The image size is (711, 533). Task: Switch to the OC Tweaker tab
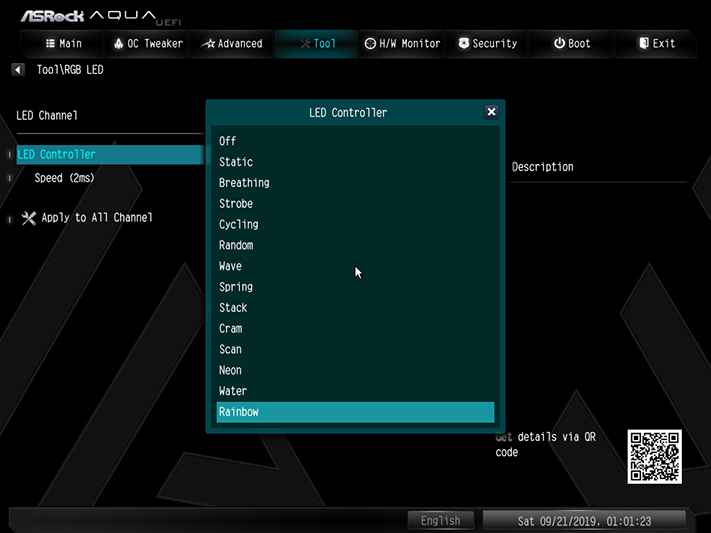coord(147,44)
